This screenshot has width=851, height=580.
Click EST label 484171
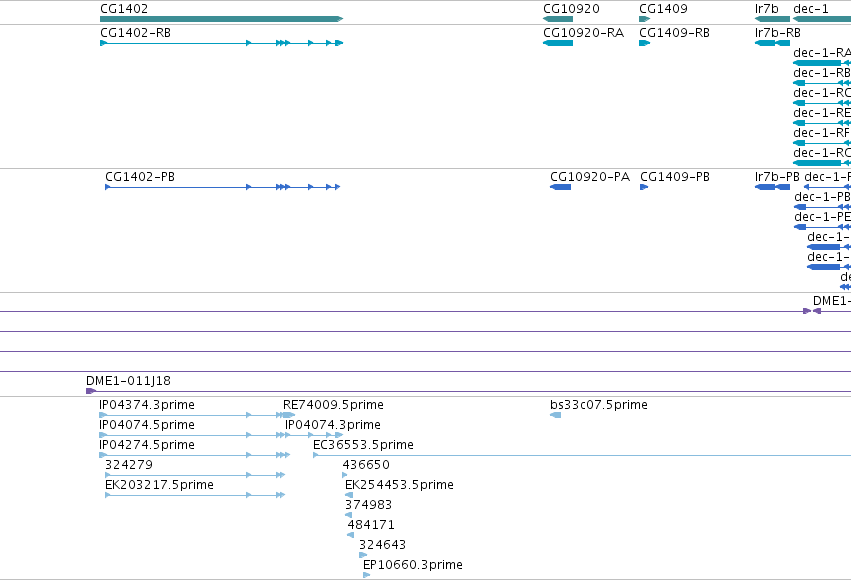click(371, 525)
